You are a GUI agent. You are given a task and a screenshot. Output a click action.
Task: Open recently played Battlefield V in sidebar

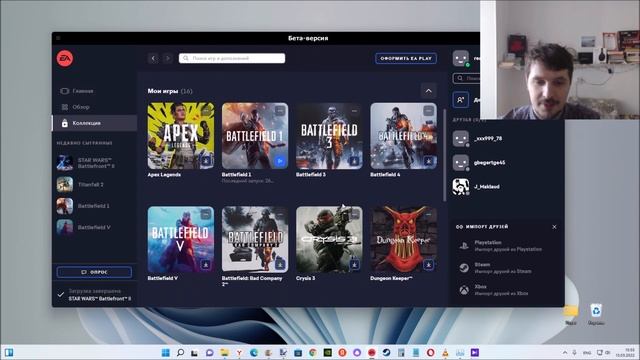94,227
